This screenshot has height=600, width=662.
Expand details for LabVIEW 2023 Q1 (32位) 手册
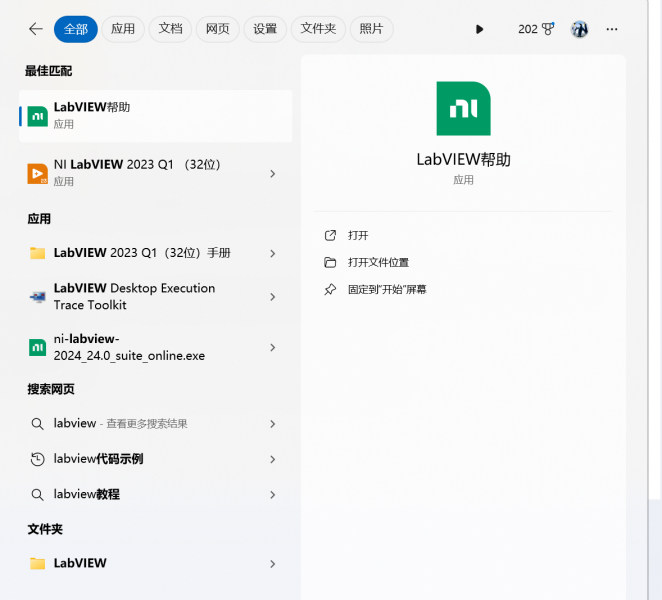coord(273,253)
